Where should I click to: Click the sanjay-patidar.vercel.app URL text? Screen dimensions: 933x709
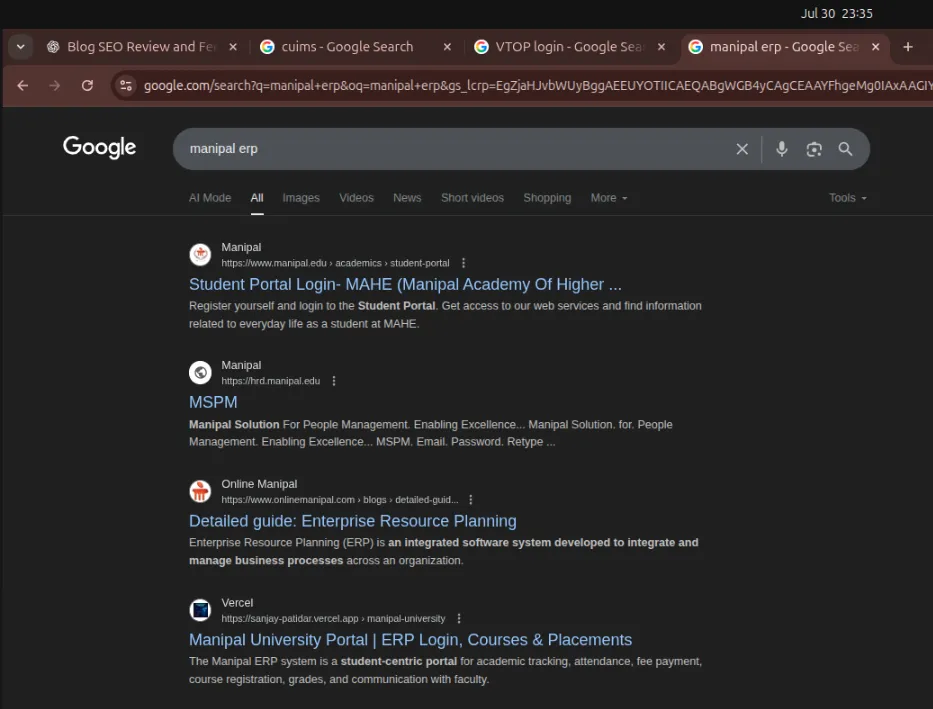click(333, 619)
